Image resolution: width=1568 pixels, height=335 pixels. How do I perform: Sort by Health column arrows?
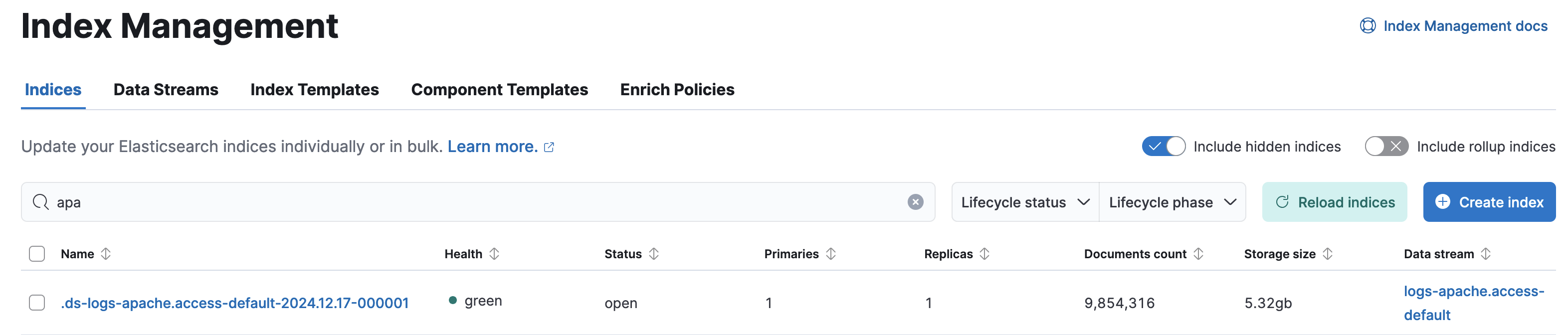(494, 254)
